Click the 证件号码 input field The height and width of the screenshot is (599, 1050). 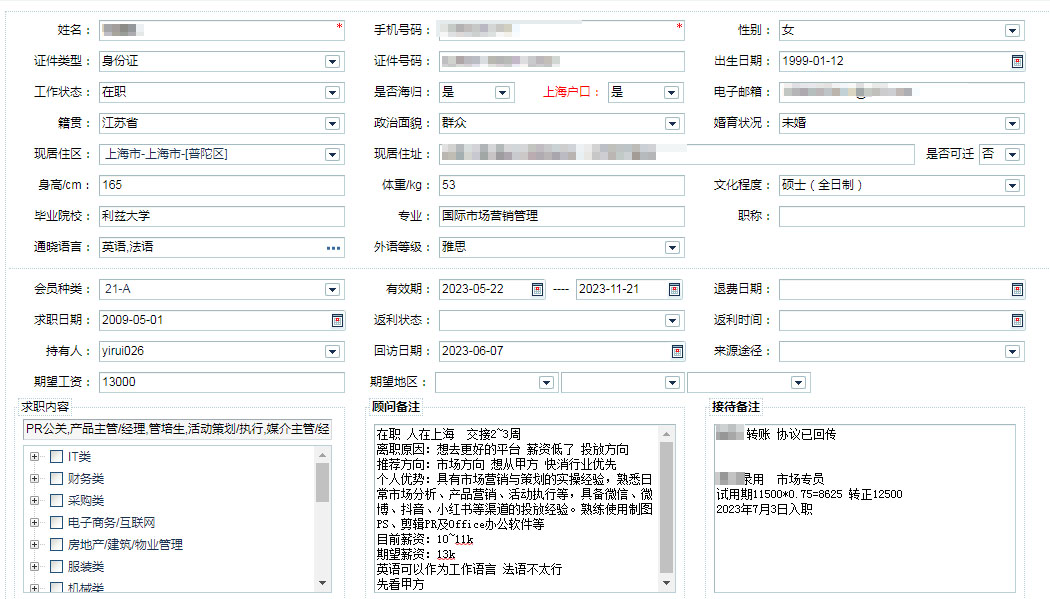(562, 62)
